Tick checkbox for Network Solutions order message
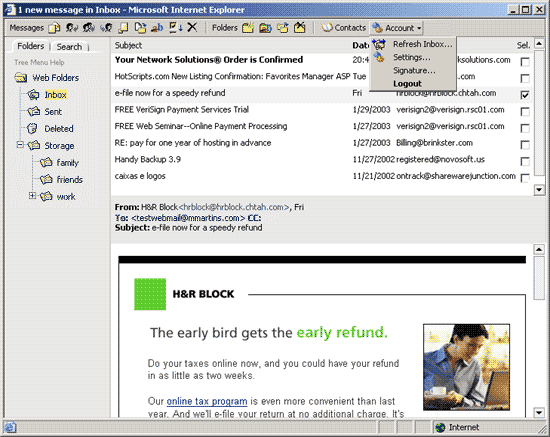The width and height of the screenshot is (550, 437). click(525, 62)
